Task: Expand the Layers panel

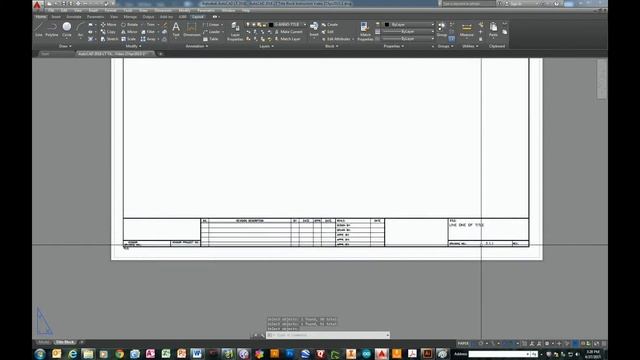Action: pyautogui.click(x=267, y=46)
